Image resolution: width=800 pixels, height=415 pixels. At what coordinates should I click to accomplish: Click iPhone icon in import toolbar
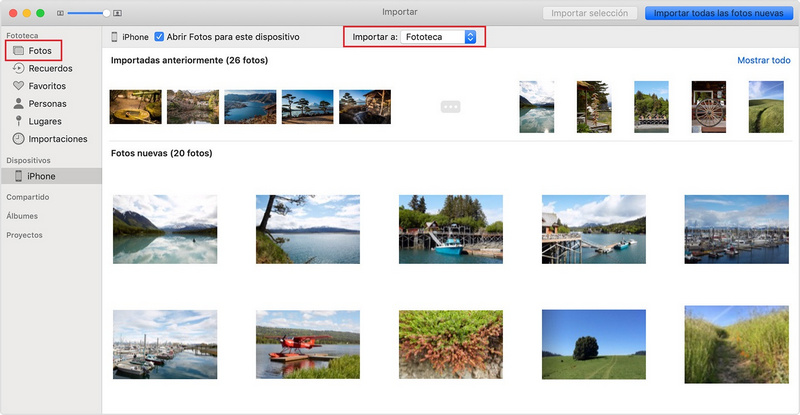114,37
